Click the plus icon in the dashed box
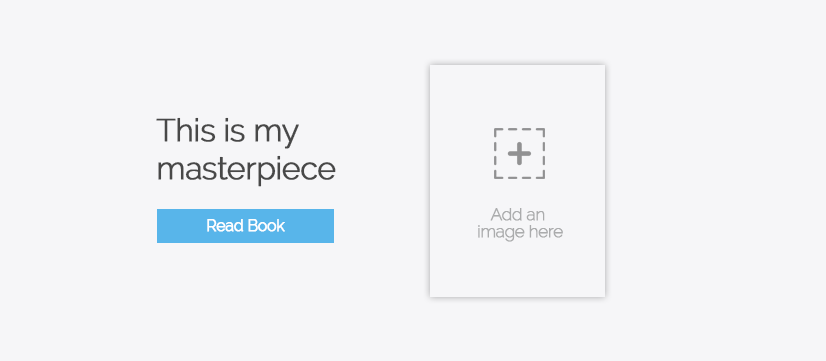Image resolution: width=826 pixels, height=361 pixels. [519, 153]
